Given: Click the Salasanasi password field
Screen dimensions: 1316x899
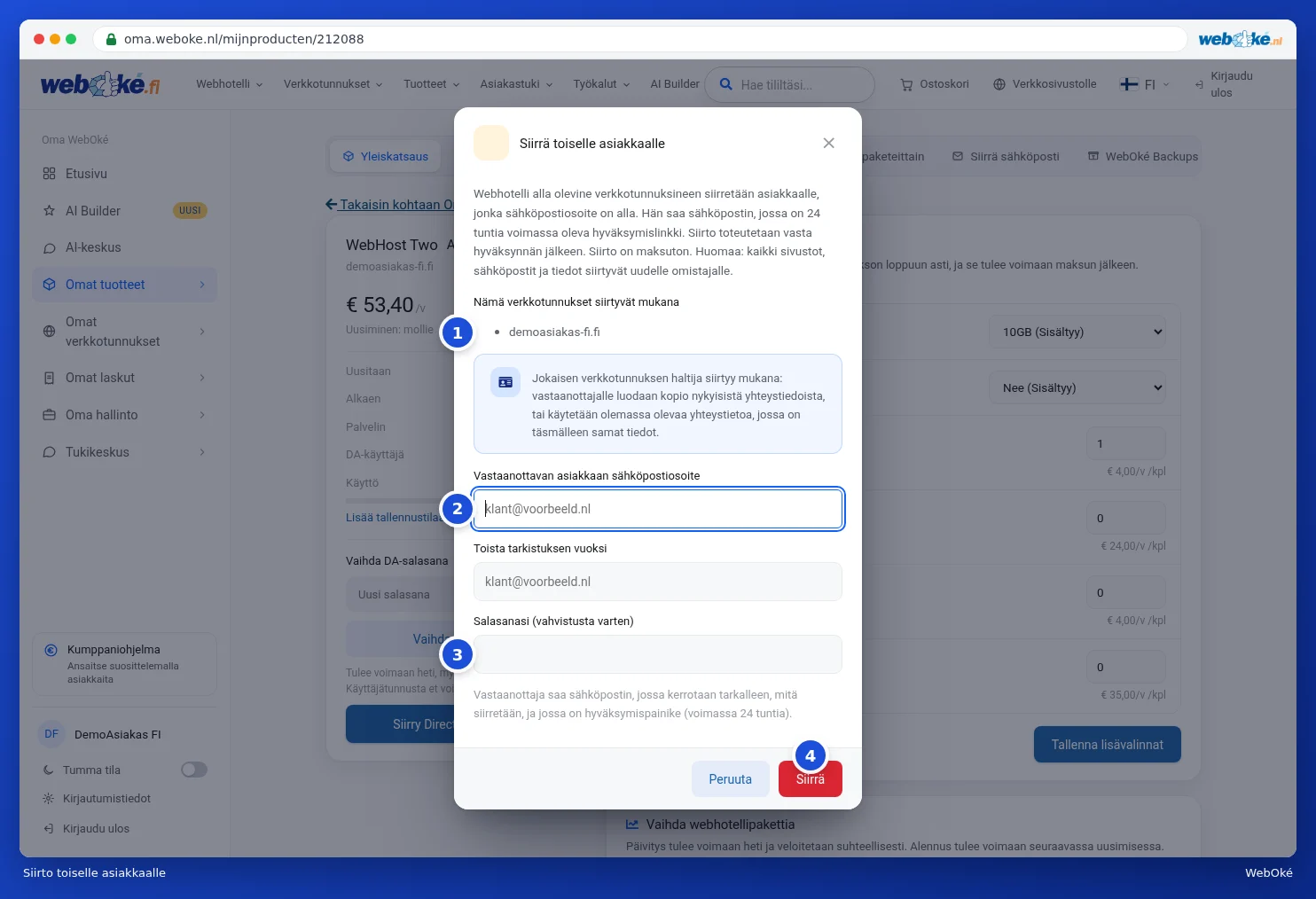Looking at the screenshot, I should [x=658, y=654].
